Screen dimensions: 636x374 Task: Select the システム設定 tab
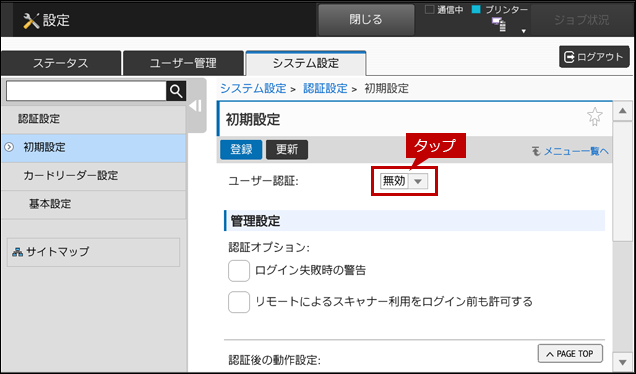pyautogui.click(x=306, y=63)
